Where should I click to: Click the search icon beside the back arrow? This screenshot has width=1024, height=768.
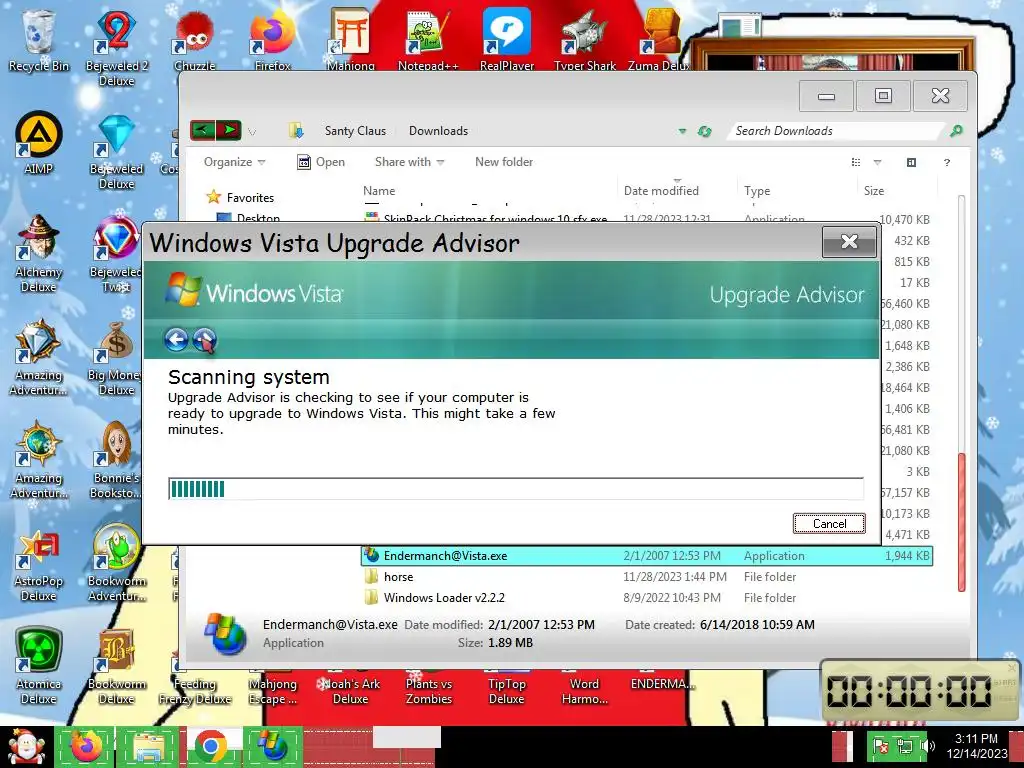pos(204,340)
